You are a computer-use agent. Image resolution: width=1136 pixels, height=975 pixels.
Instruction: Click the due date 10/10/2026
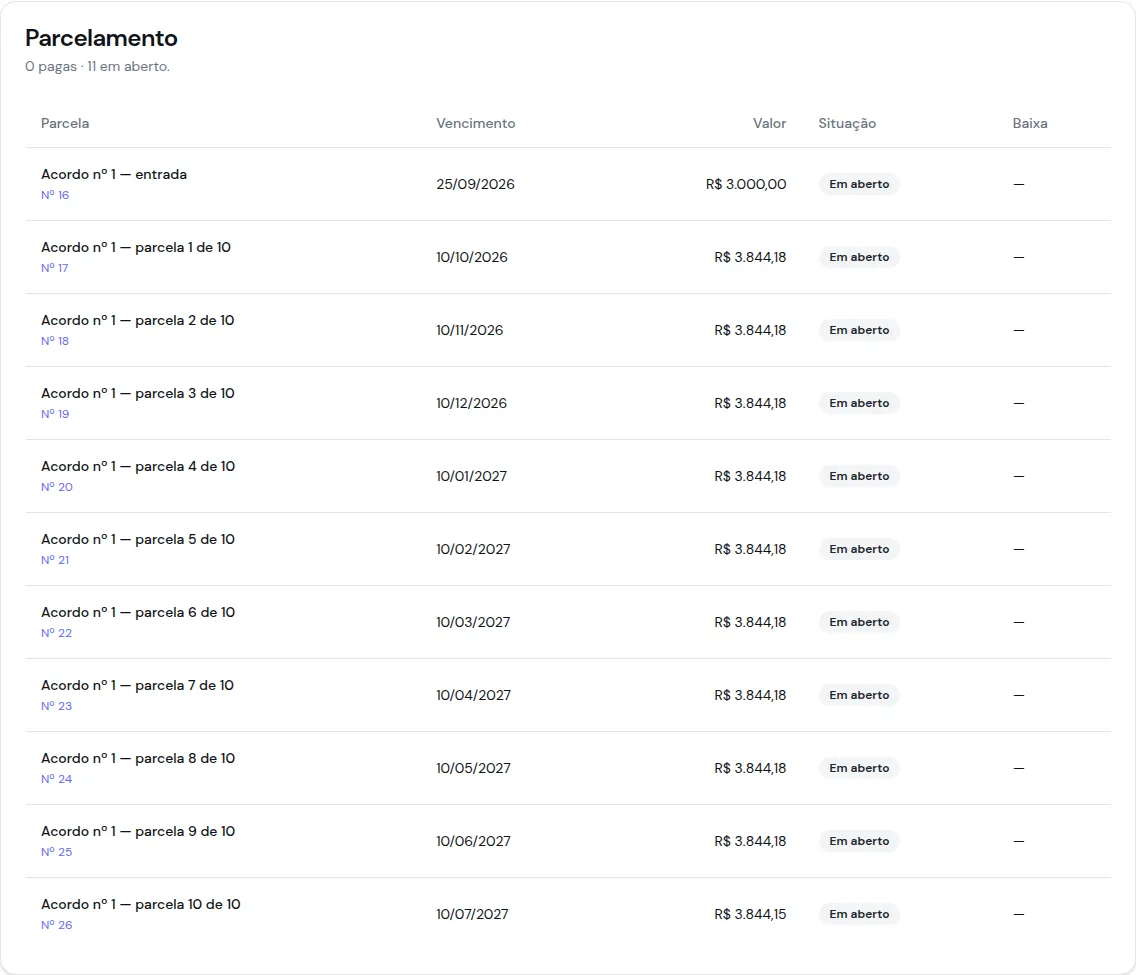click(472, 257)
